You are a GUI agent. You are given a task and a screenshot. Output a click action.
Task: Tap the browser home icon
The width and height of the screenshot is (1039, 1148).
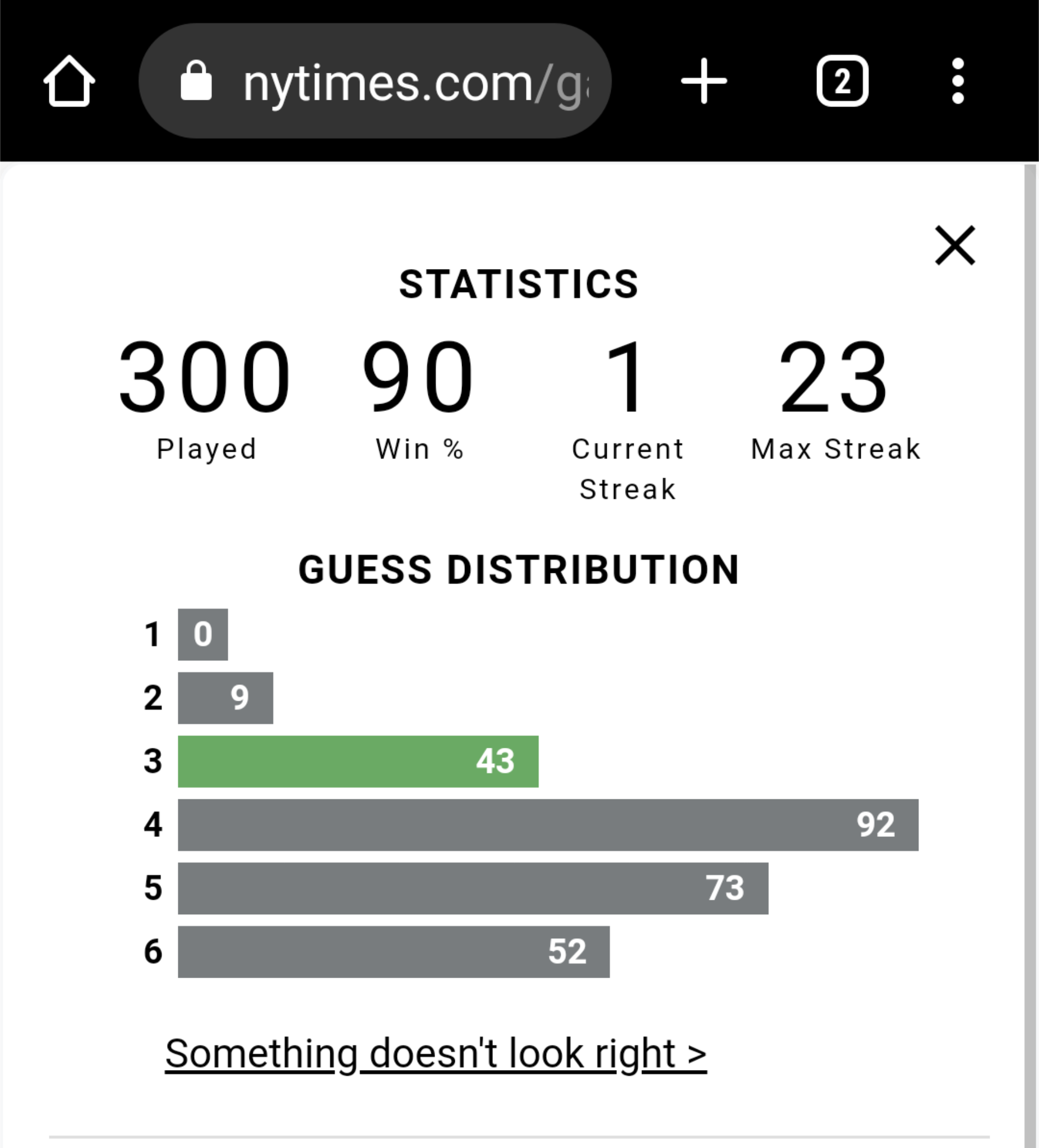point(69,81)
